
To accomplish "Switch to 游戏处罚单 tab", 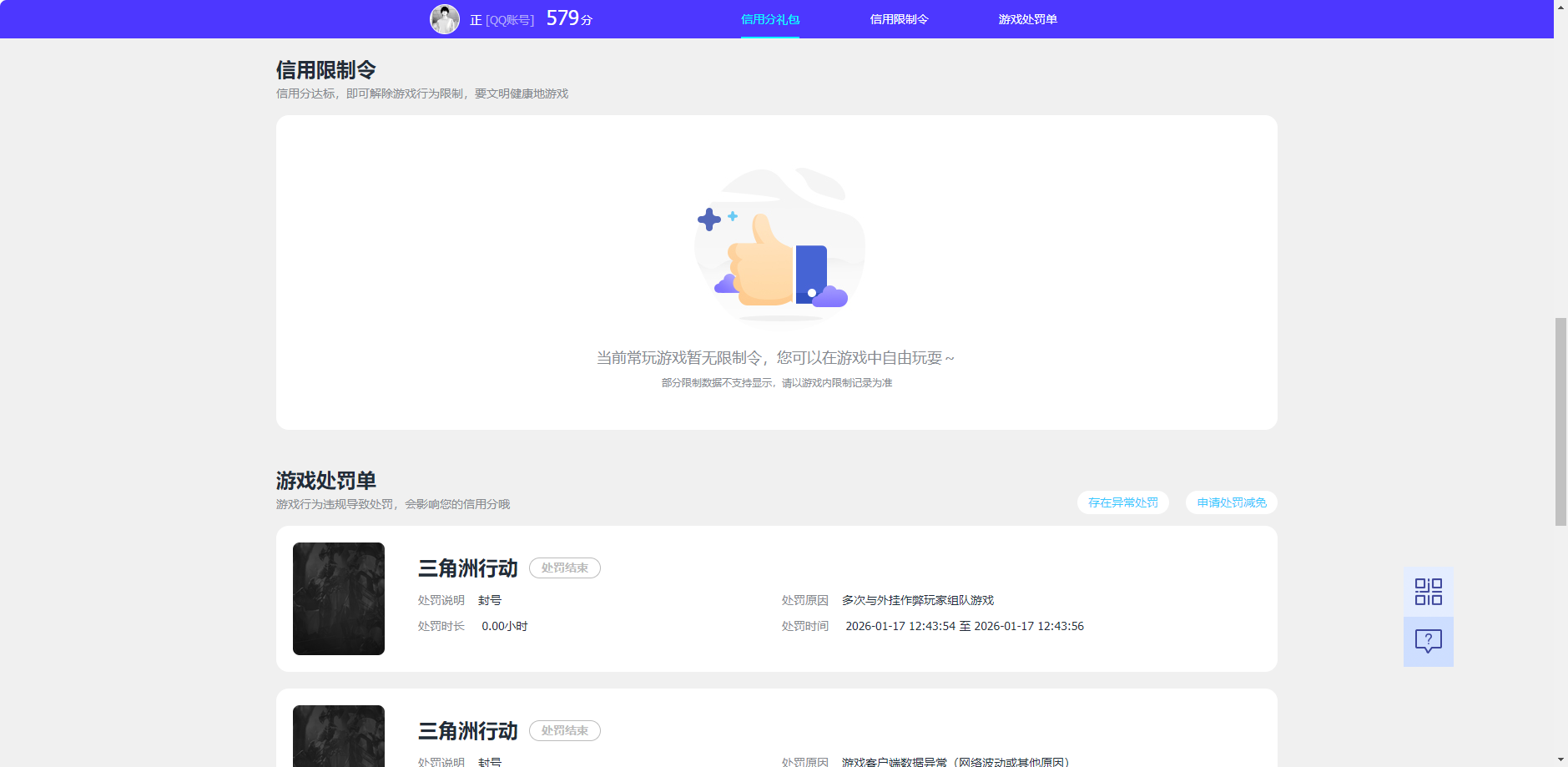I will coord(1027,19).
